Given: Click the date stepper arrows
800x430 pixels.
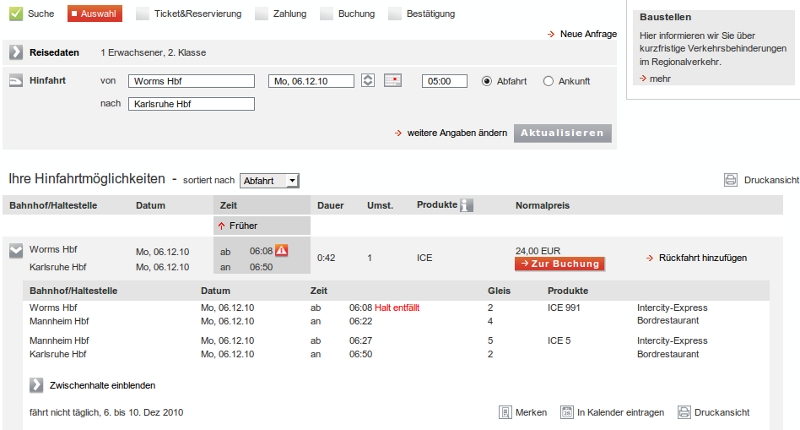Looking at the screenshot, I should pos(367,81).
